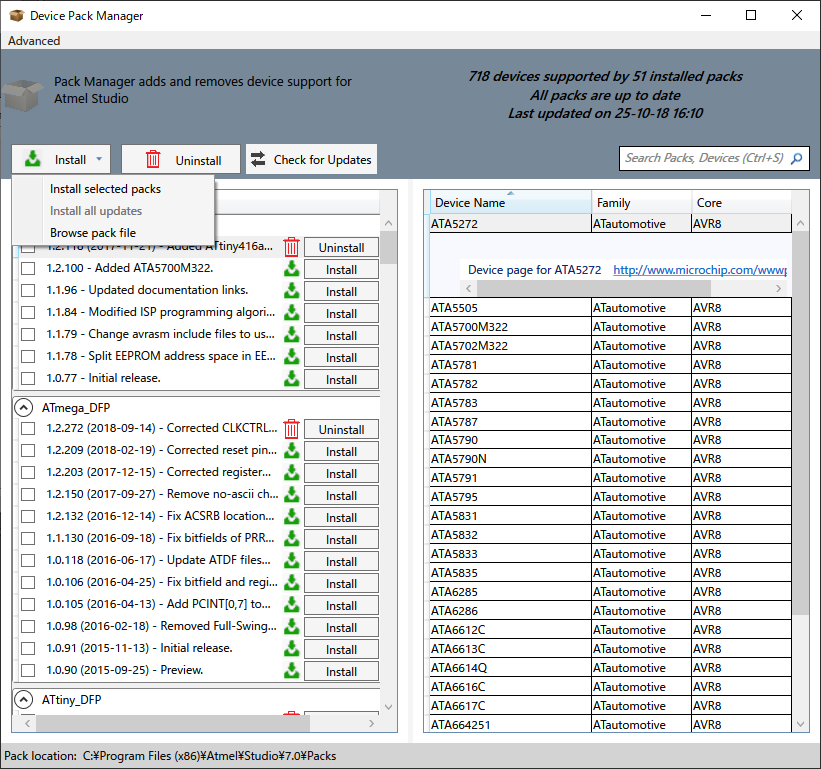Tick the checkbox for 1.2.100 Added ATA5700M322
821x769 pixels.
(x=28, y=269)
